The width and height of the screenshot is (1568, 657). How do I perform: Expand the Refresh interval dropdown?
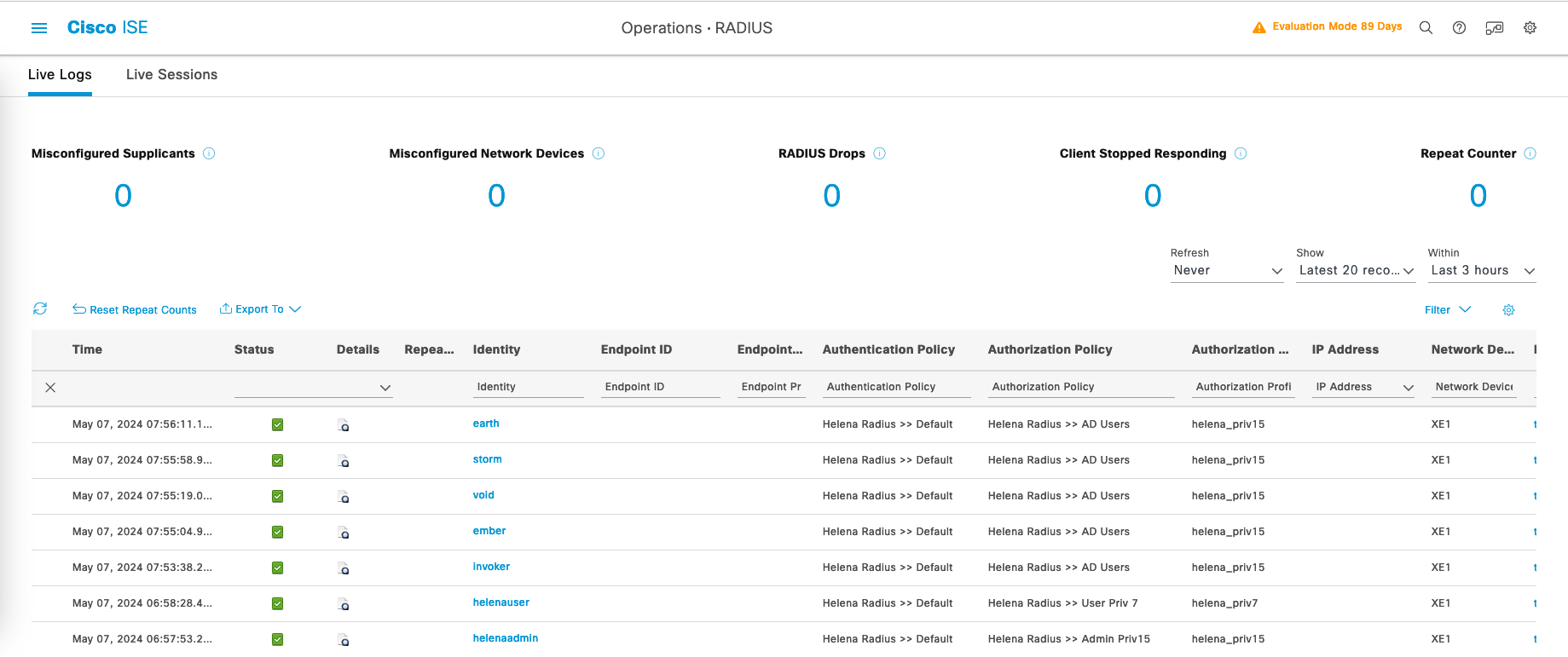[1226, 271]
